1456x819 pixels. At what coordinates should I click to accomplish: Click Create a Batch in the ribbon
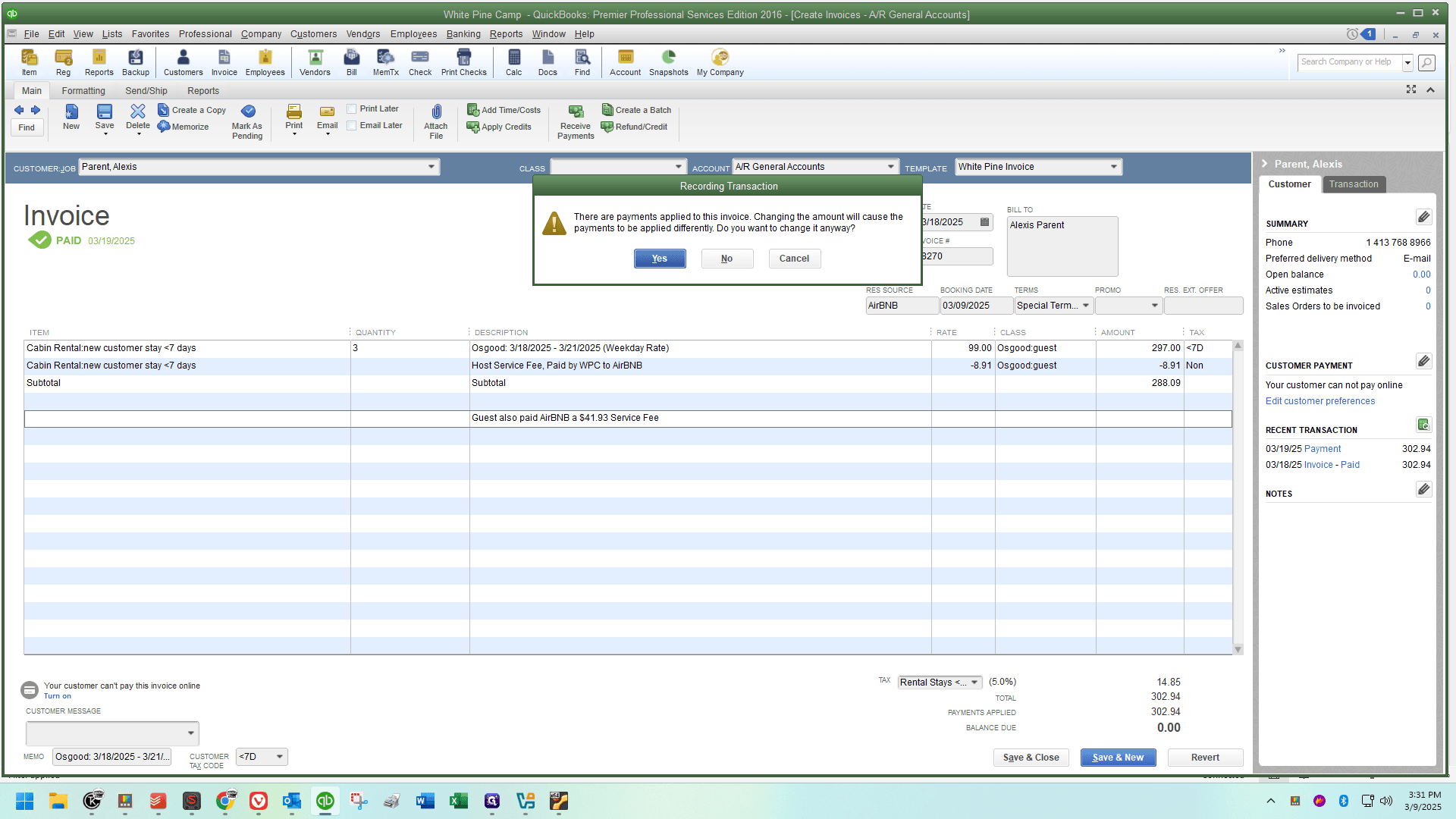(x=637, y=110)
